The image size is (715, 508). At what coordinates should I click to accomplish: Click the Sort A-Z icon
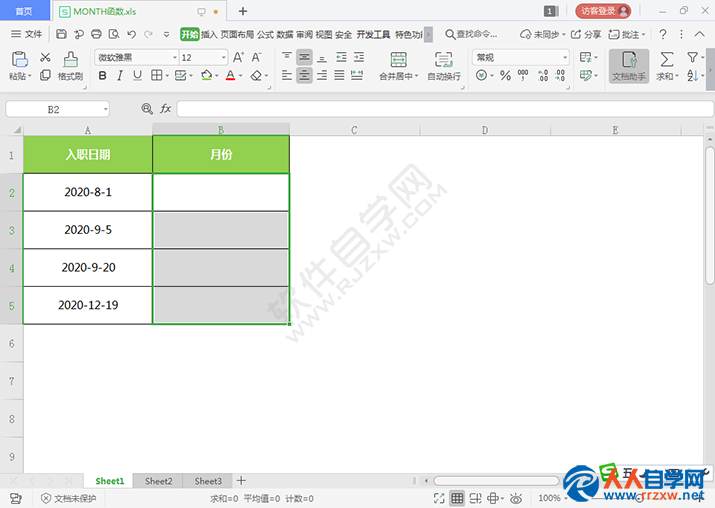click(692, 75)
